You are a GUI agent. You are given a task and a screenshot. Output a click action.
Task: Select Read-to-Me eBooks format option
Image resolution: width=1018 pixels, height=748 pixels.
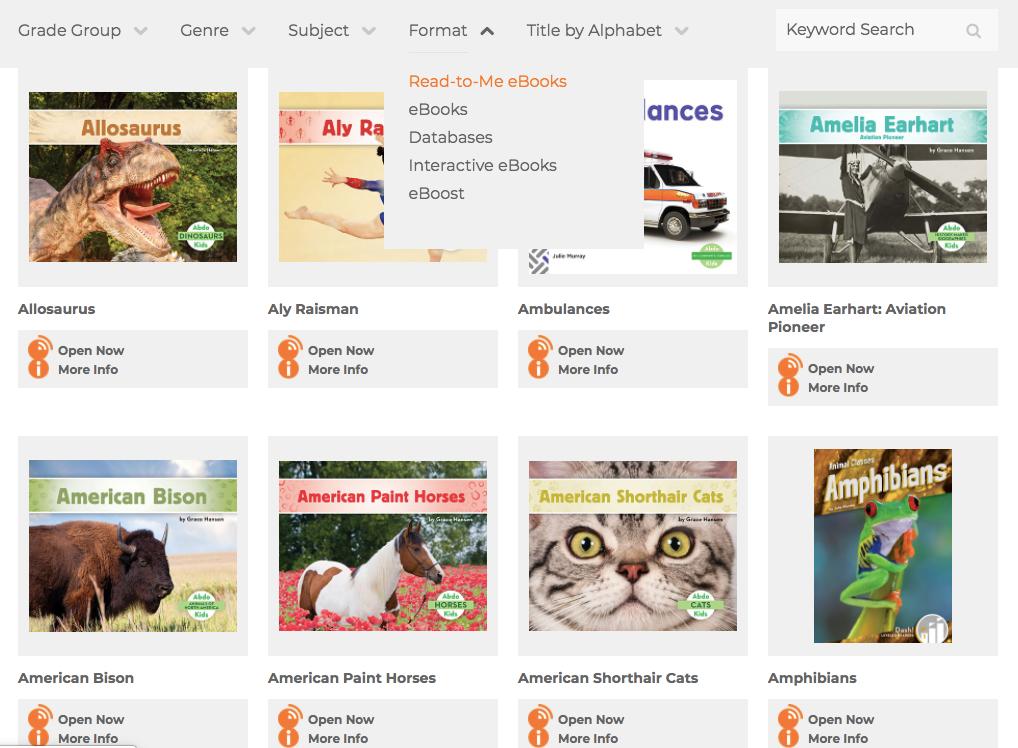(487, 81)
